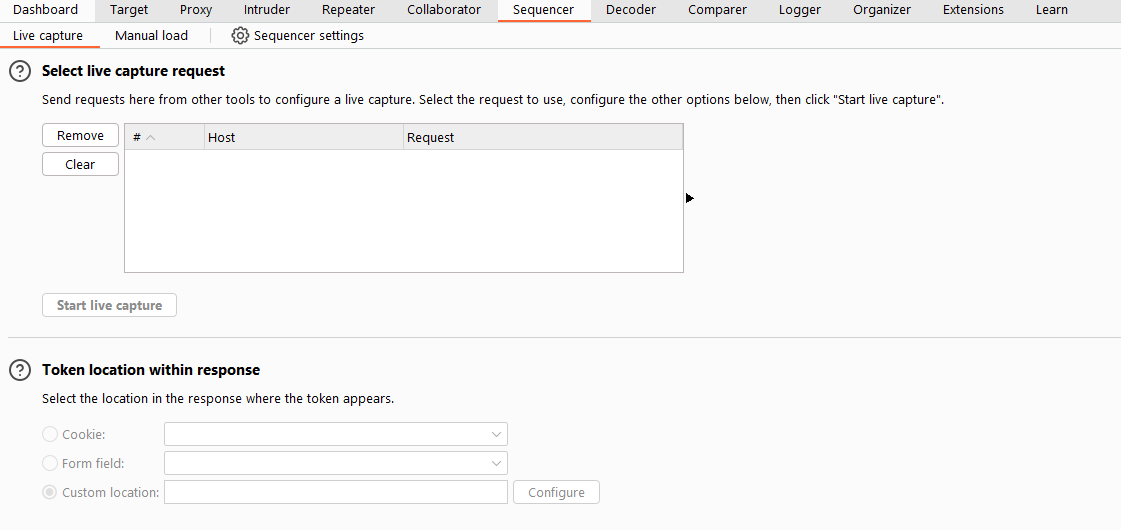Click the Host column header

coord(304,137)
